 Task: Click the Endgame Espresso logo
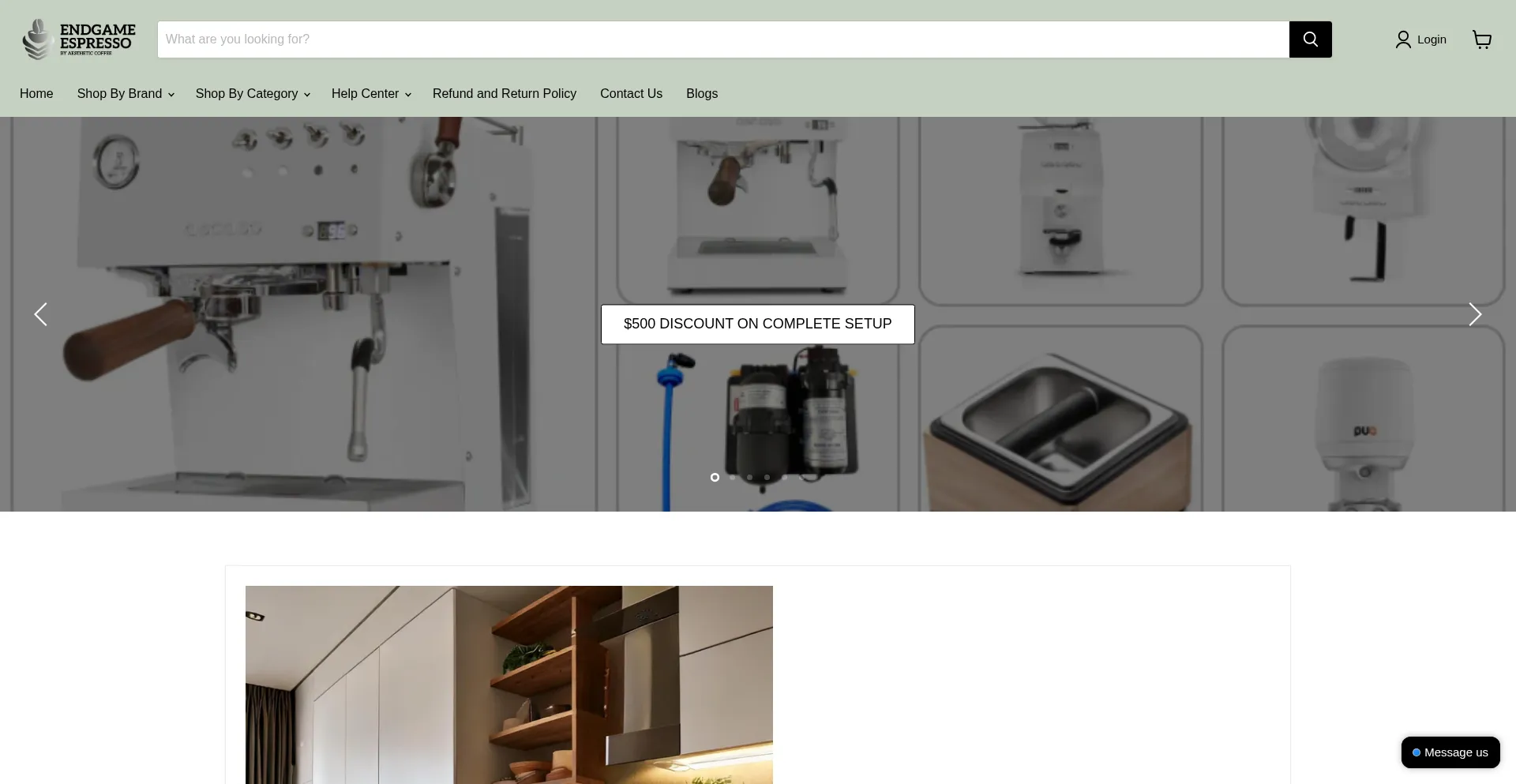coord(79,39)
